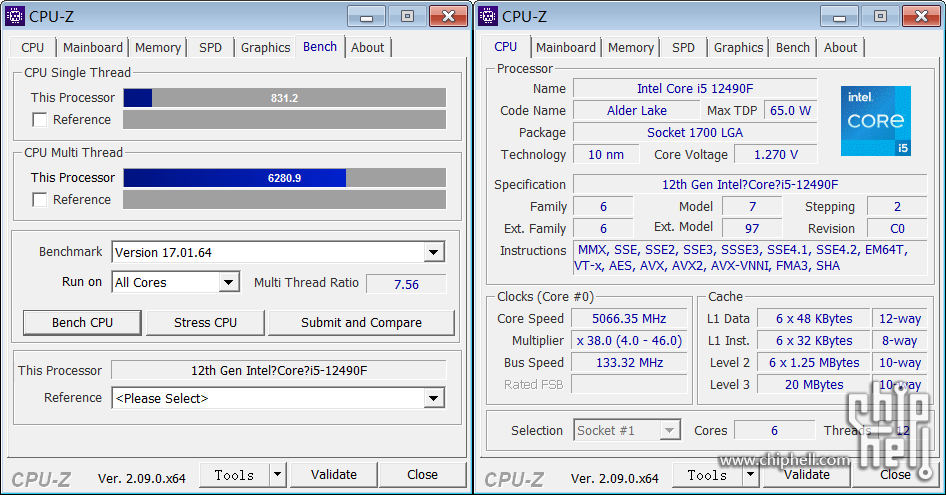The width and height of the screenshot is (946, 495).
Task: Switch to Bench tab in right window
Action: pos(793,48)
